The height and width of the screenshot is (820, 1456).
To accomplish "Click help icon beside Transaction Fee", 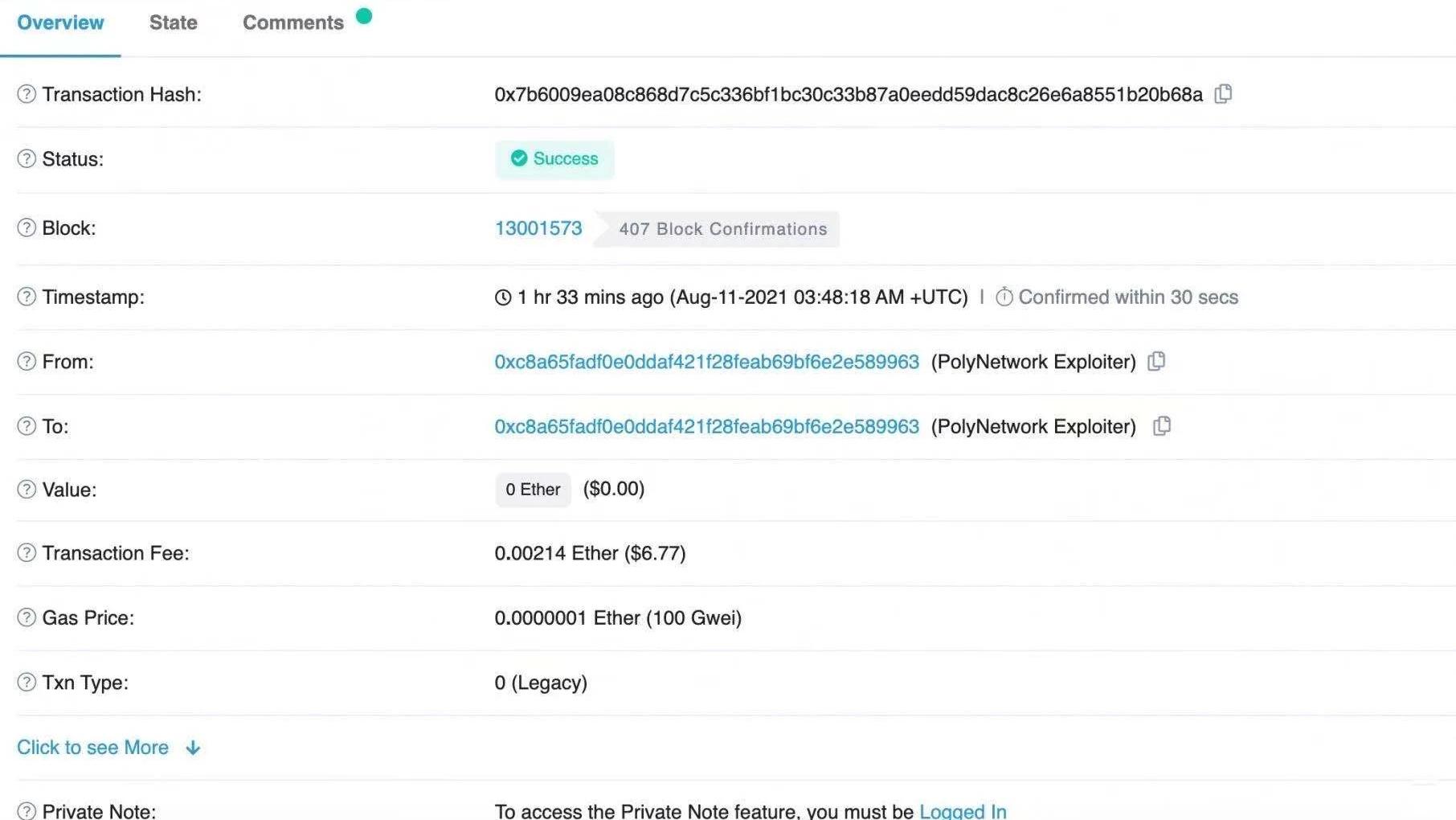I will 27,553.
